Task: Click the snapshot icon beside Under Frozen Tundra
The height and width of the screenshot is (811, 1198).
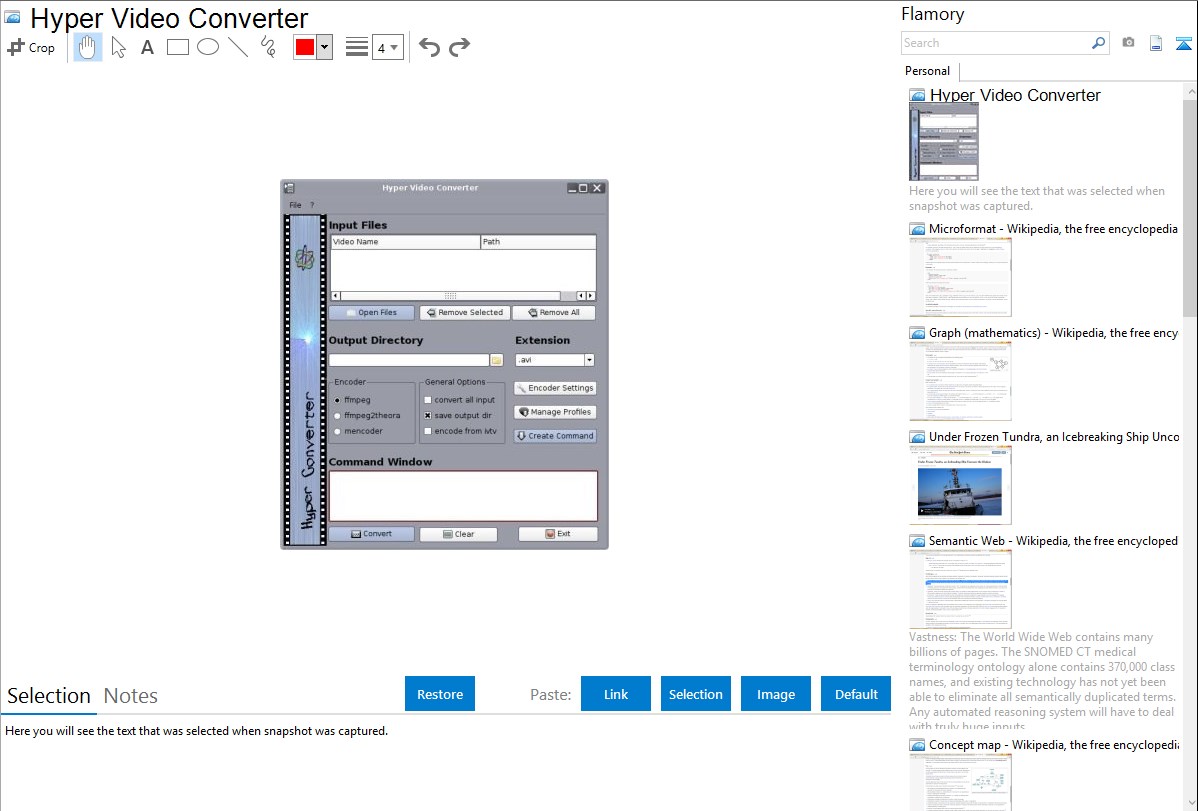Action: coord(917,436)
